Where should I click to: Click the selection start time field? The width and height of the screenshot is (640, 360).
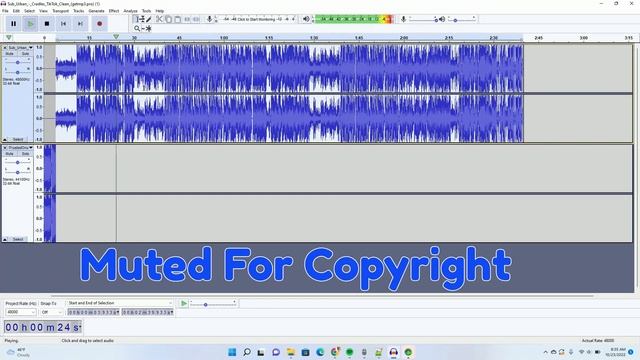93,312
